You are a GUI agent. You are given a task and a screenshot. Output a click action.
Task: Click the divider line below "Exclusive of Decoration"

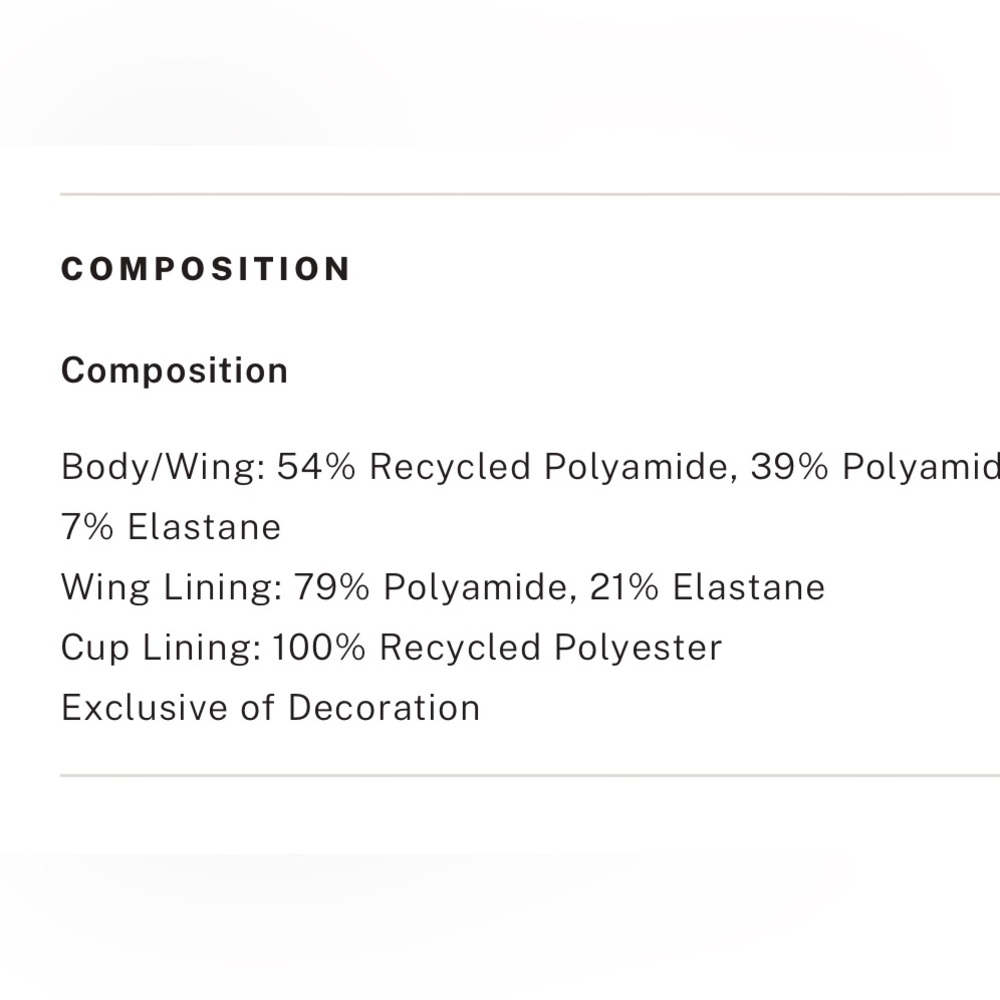coord(530,774)
